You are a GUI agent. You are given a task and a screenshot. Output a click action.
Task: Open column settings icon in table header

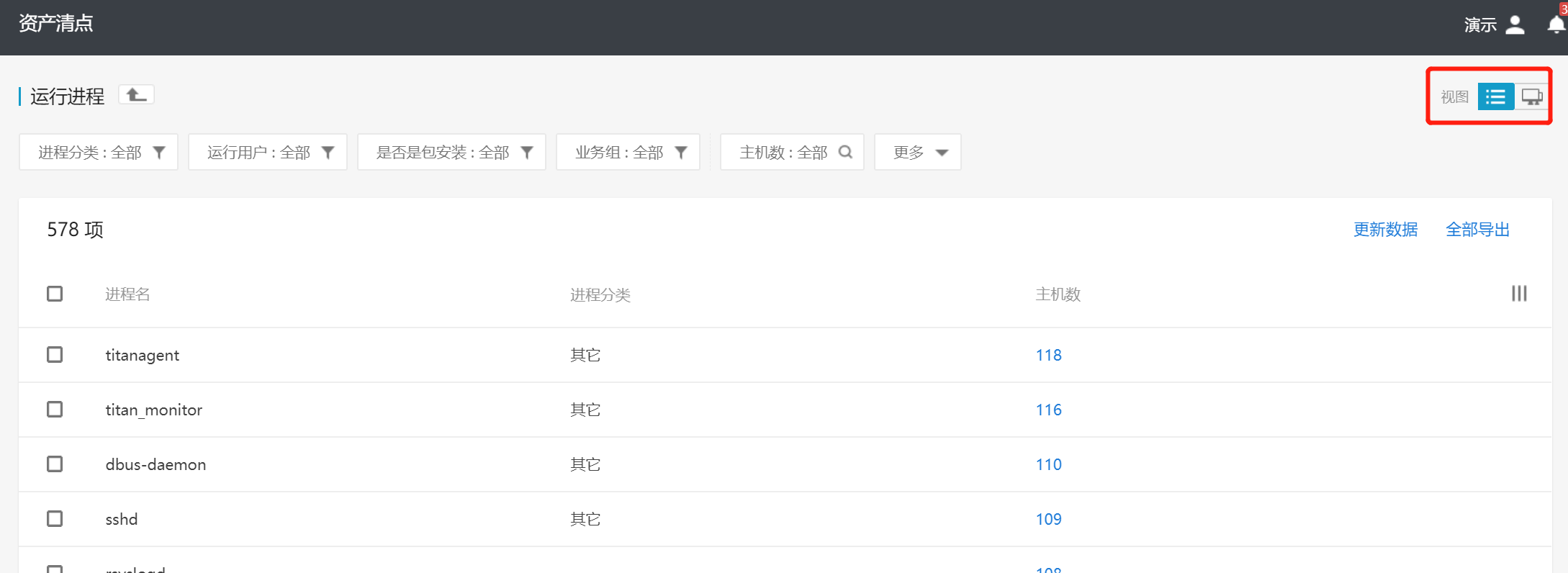click(1518, 294)
